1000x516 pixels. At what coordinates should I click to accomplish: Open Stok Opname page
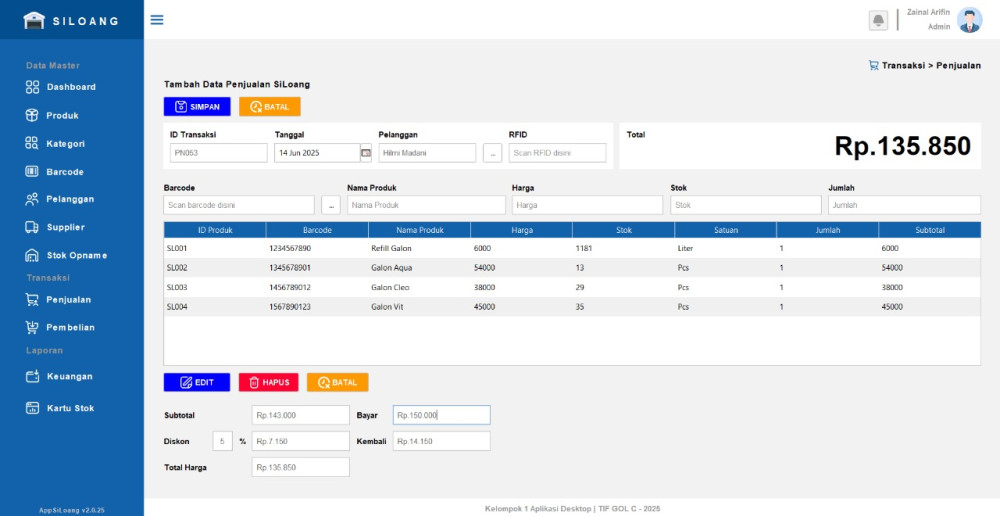pyautogui.click(x=77, y=255)
